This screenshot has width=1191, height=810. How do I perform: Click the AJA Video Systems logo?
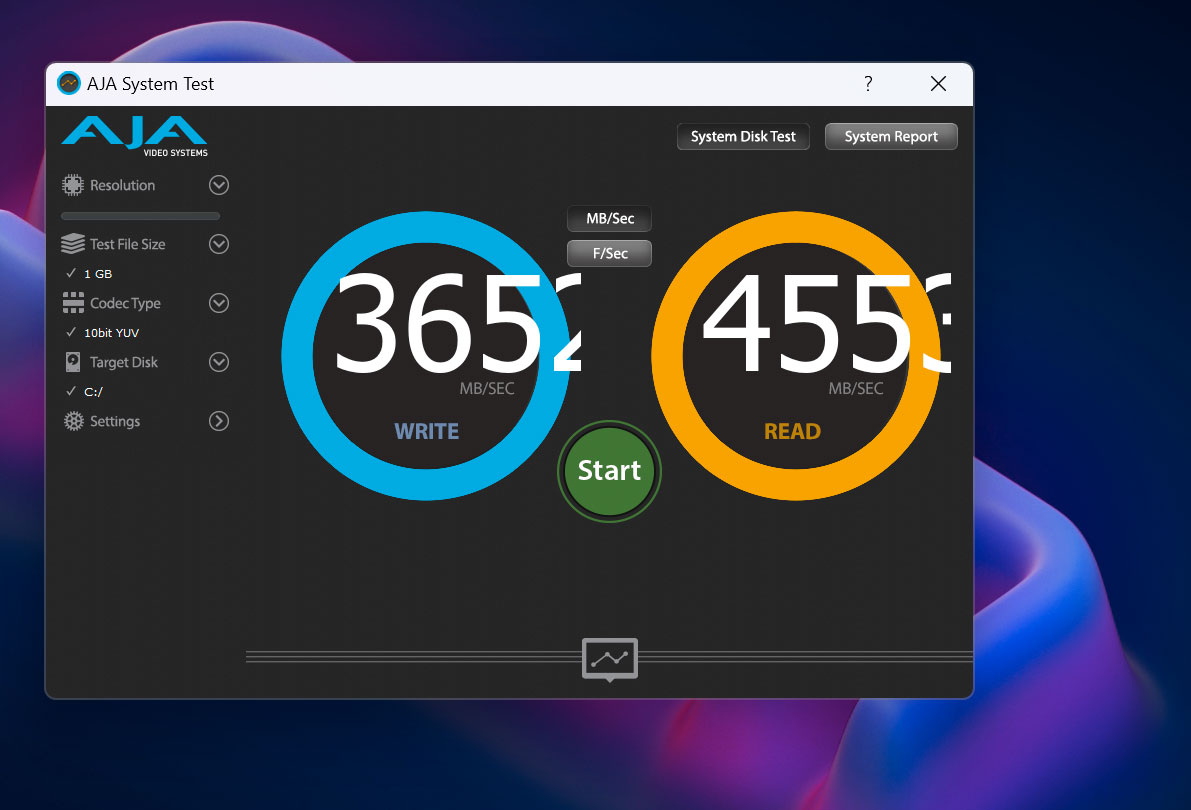pyautogui.click(x=134, y=136)
